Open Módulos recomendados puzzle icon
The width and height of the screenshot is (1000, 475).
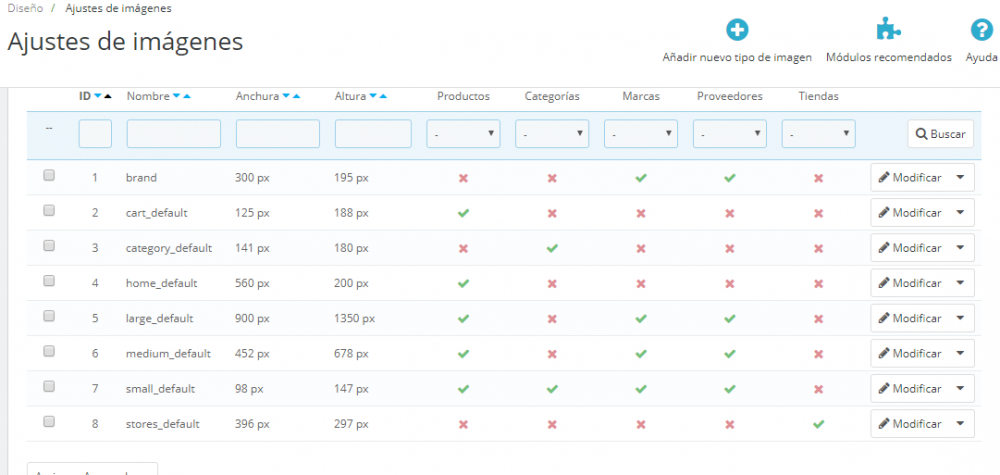tap(888, 30)
